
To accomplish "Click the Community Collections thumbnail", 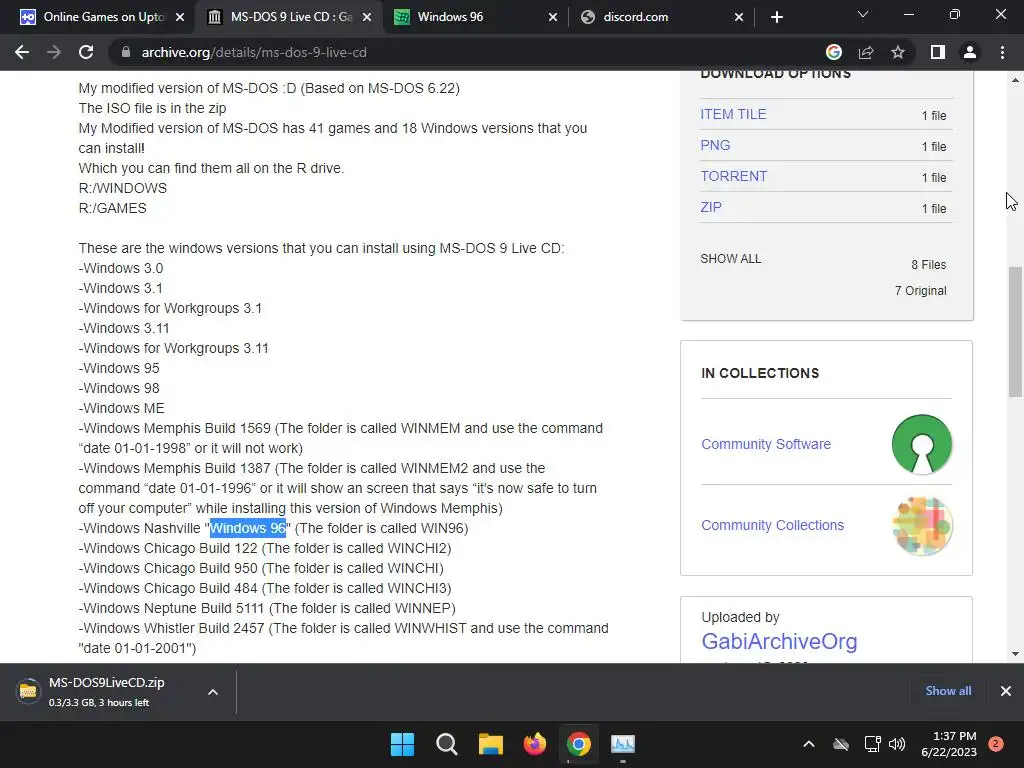I will [x=921, y=526].
